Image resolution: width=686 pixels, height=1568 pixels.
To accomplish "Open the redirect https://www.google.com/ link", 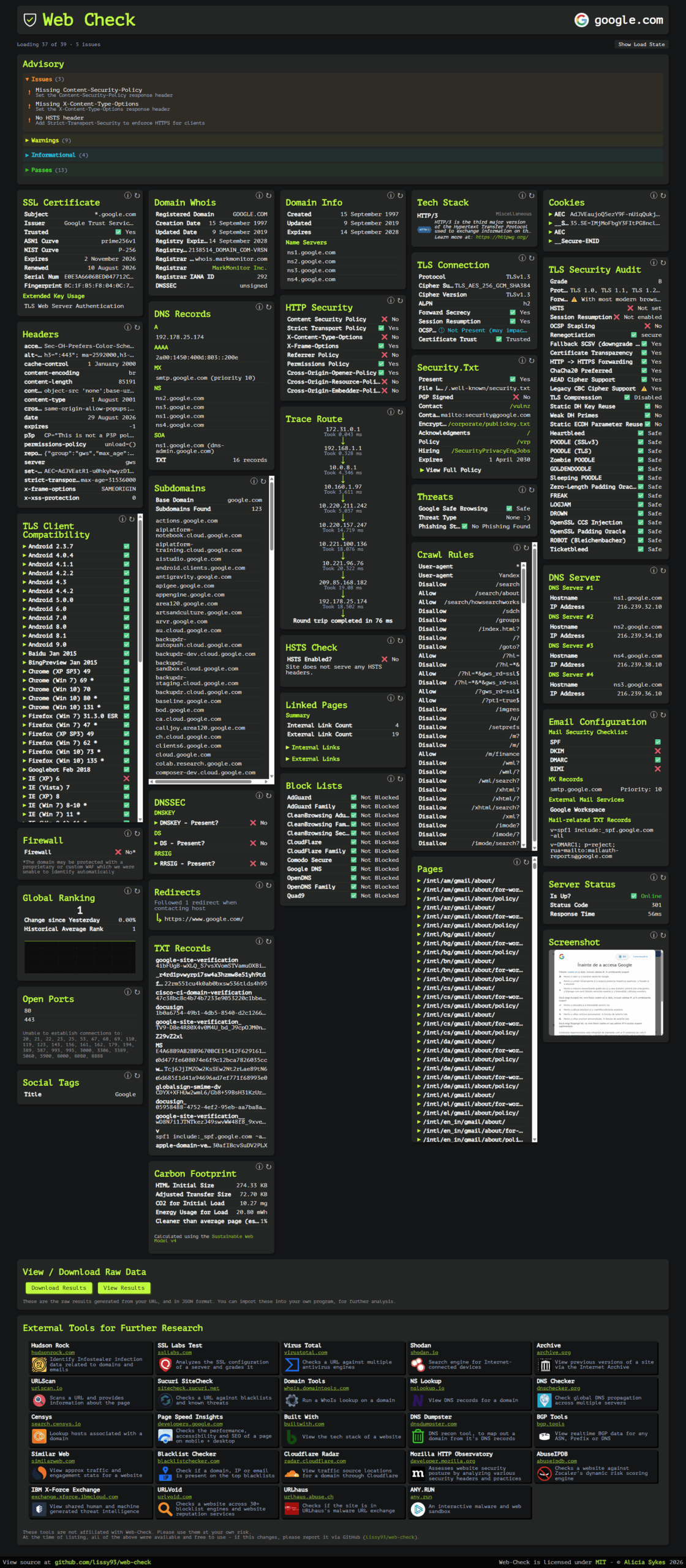I will [203, 919].
